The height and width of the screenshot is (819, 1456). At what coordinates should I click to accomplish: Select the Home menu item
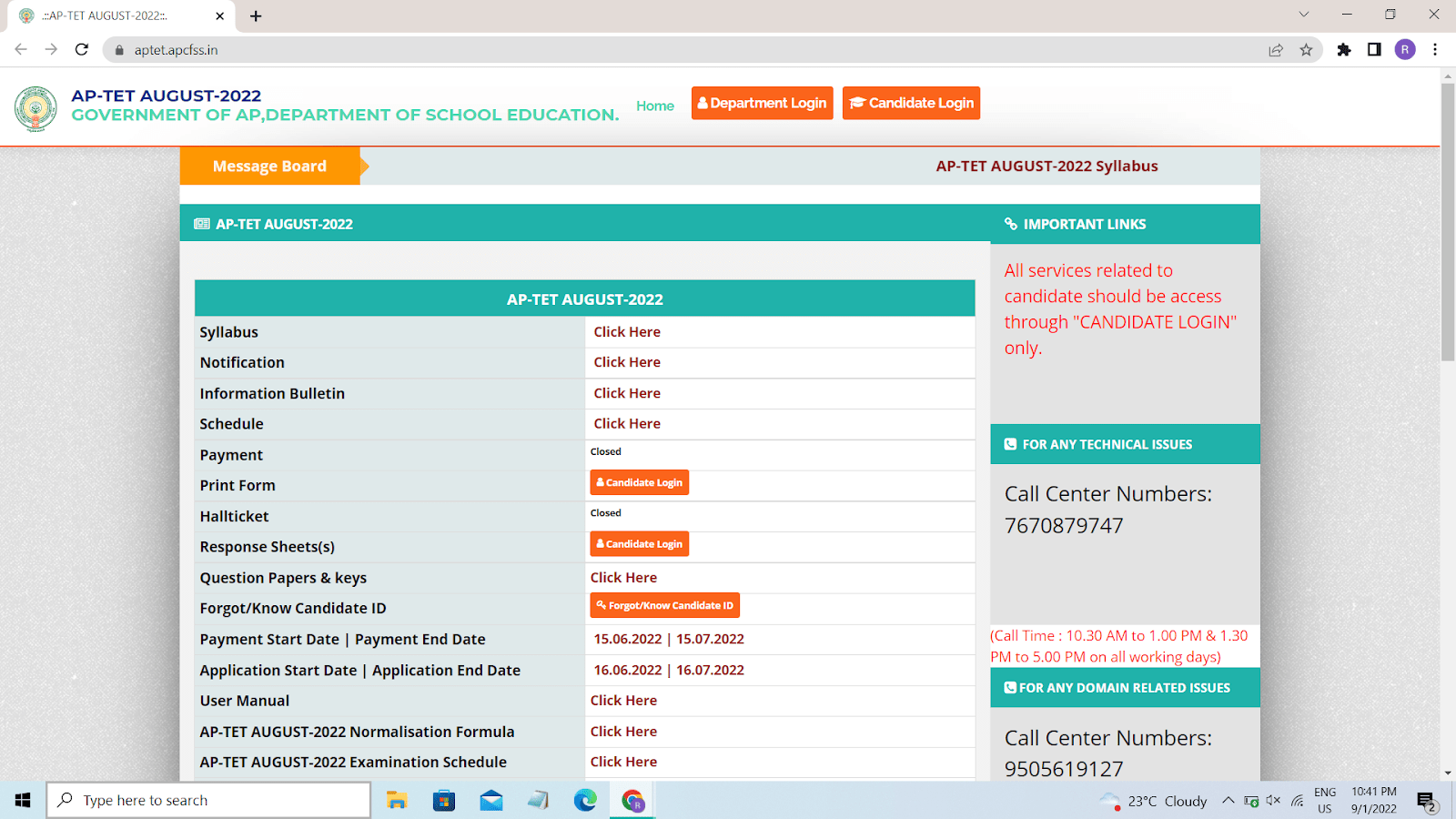(x=654, y=106)
